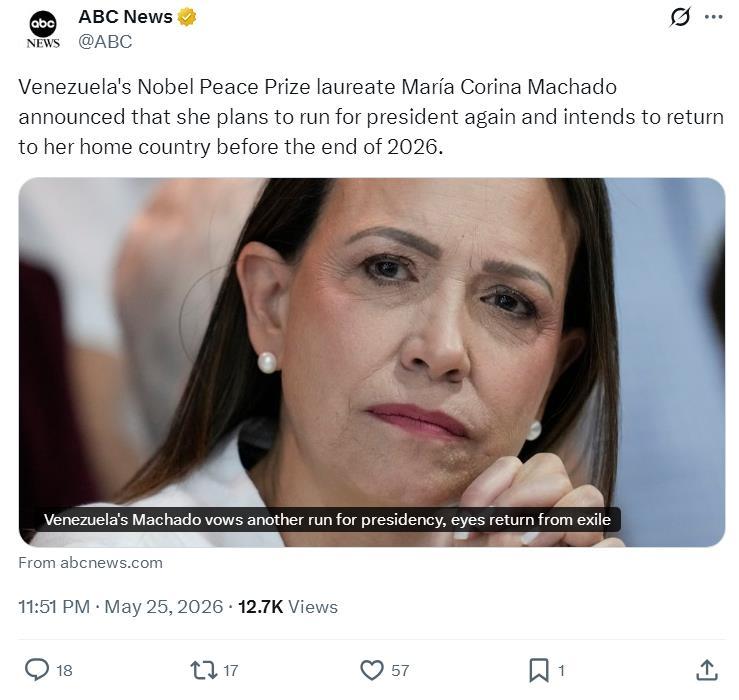Toggle the heart like icon
The width and height of the screenshot is (739, 700).
[x=372, y=670]
